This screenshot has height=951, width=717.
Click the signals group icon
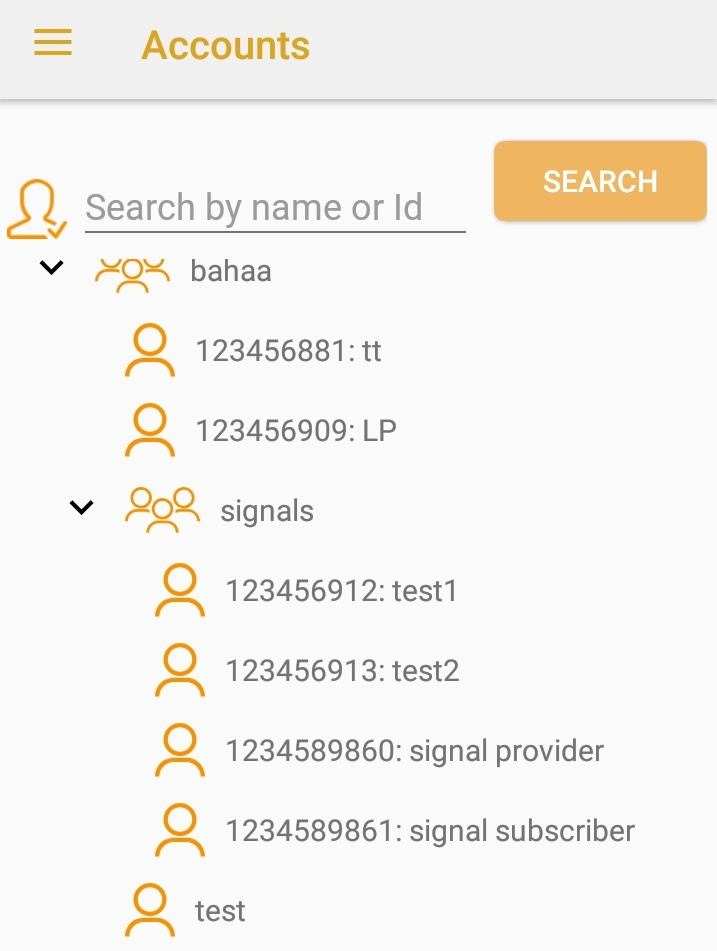click(161, 510)
